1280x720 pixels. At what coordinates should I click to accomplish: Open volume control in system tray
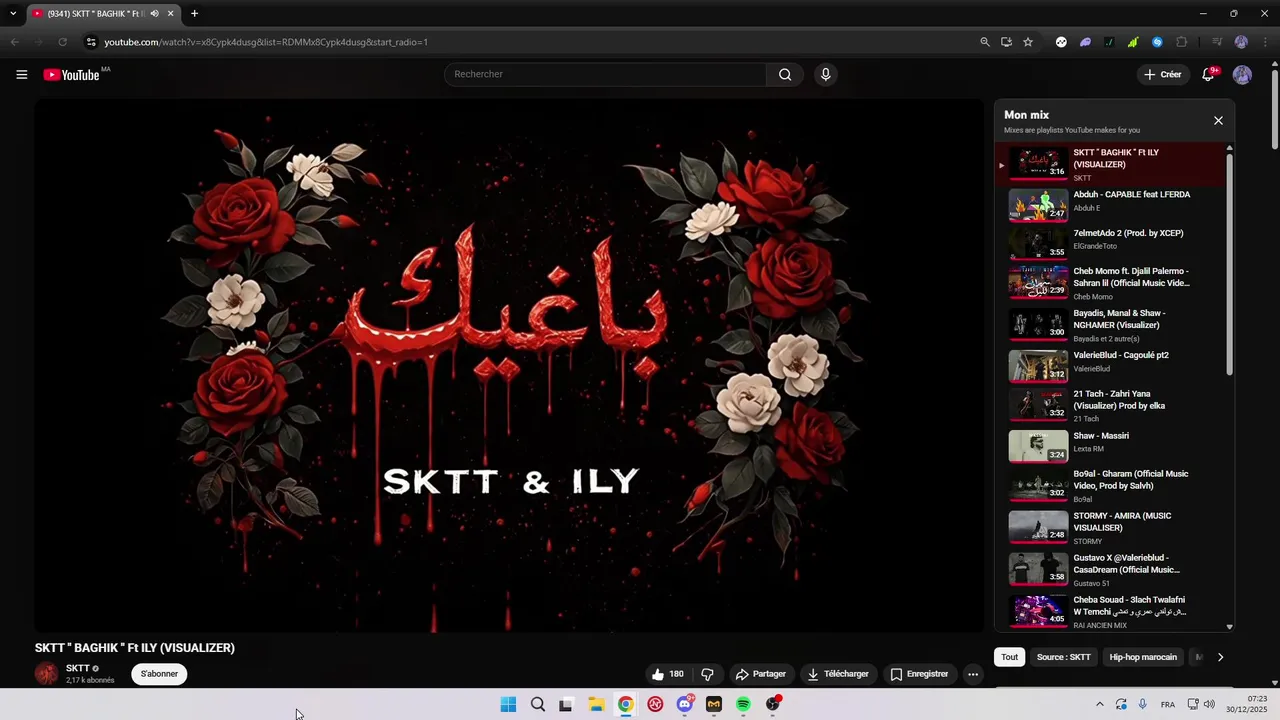[x=1209, y=704]
